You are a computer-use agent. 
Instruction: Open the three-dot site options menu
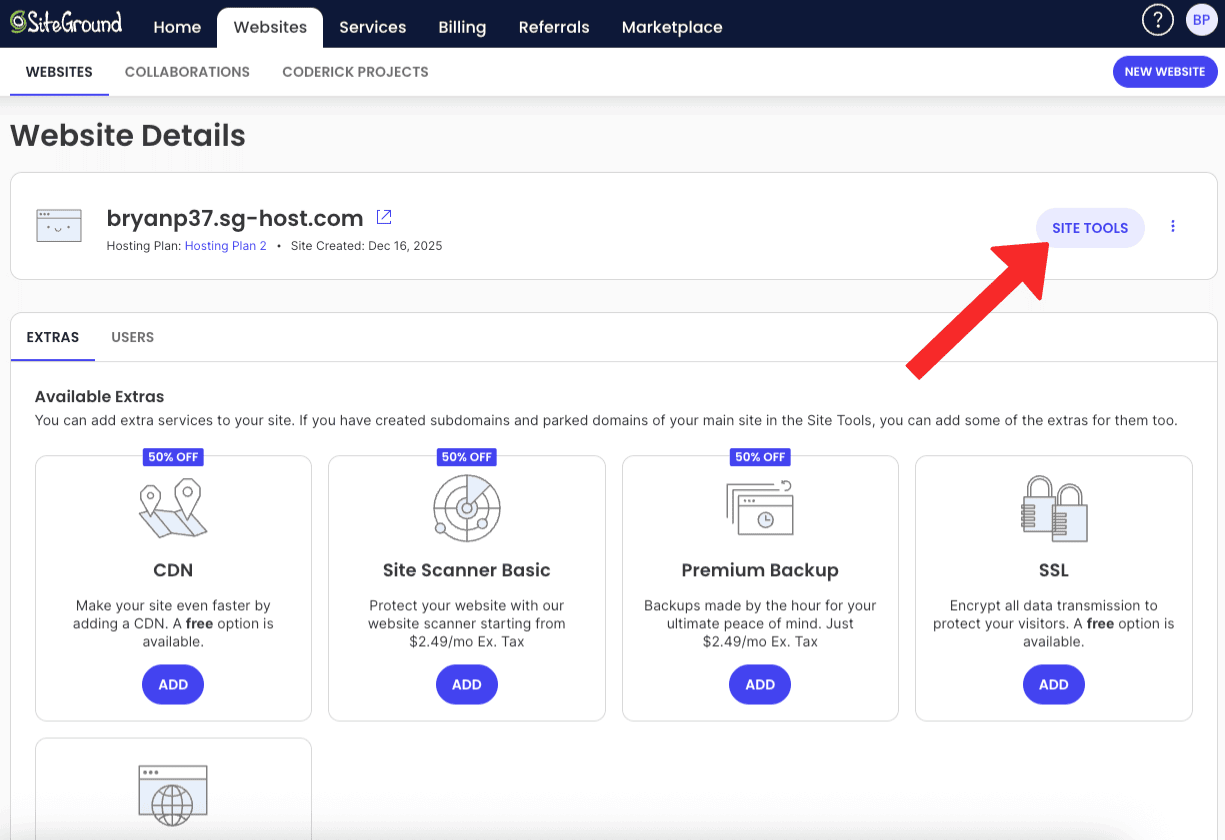pyautogui.click(x=1173, y=226)
